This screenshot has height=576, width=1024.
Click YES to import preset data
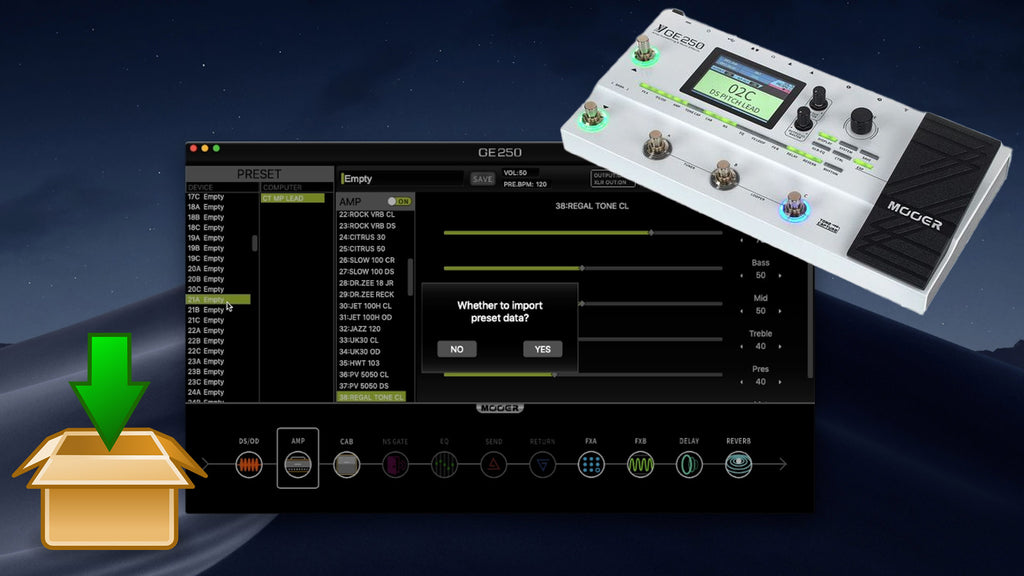tap(541, 349)
